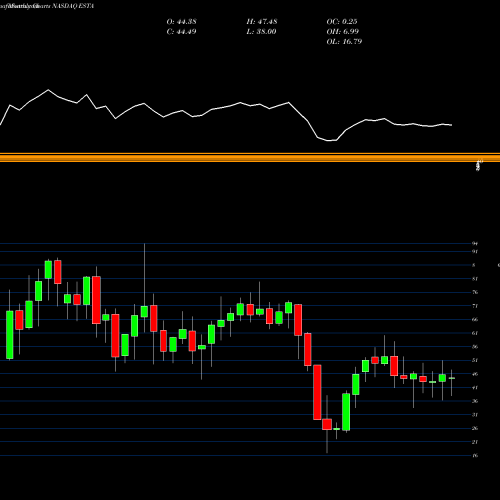This screenshot has width=500, height=500.
Task: Select the open value O: 44.38
Action: (x=181, y=22)
